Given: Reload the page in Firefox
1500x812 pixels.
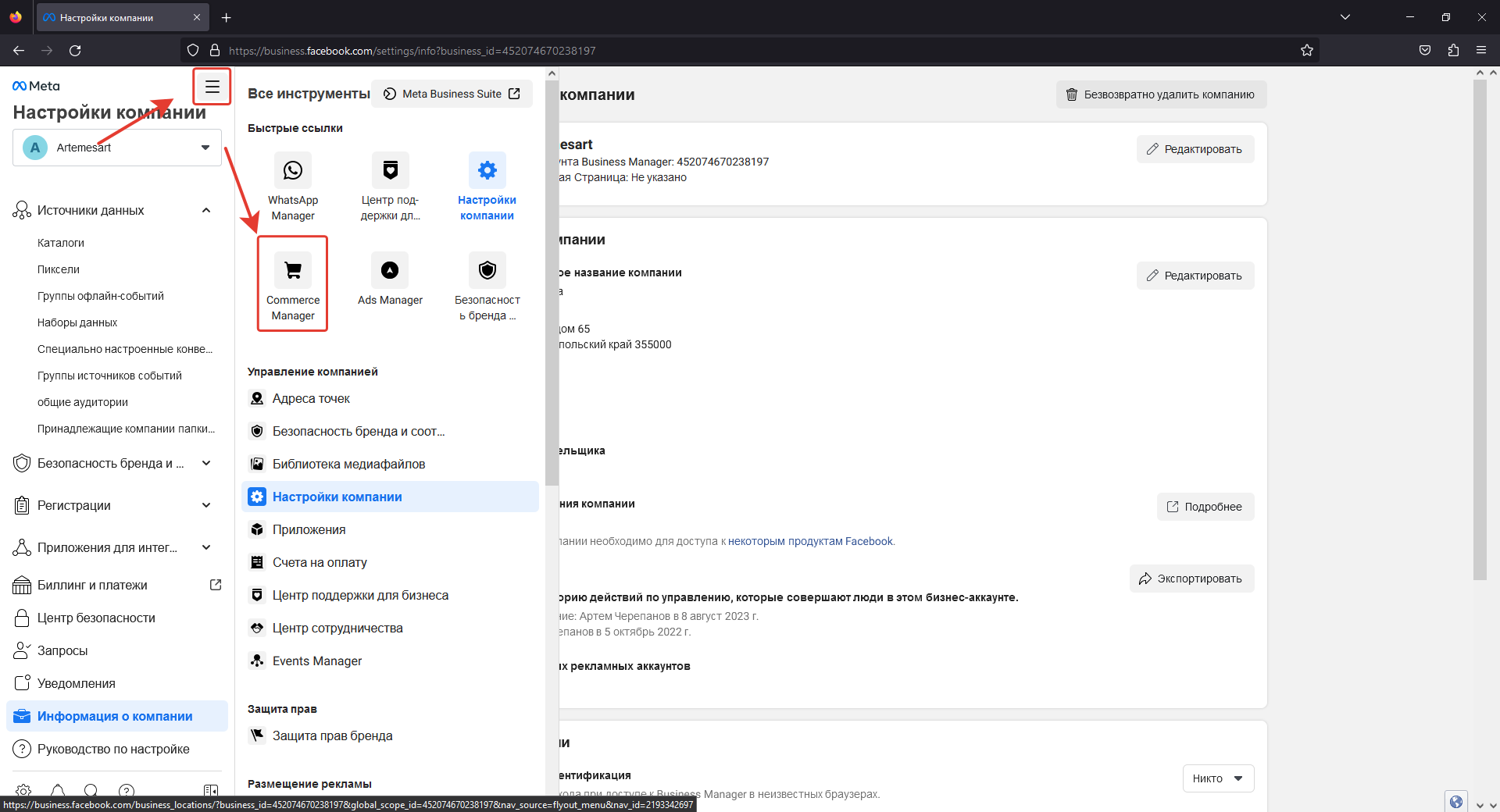Looking at the screenshot, I should point(75,51).
